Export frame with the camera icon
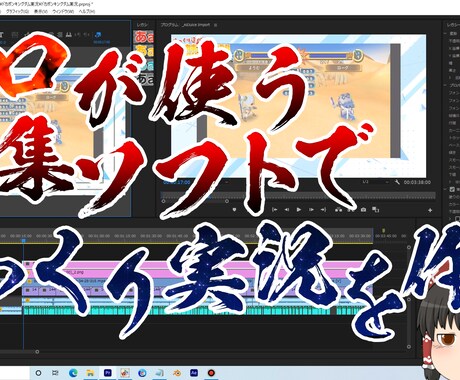The width and height of the screenshot is (460, 380). (363, 210)
